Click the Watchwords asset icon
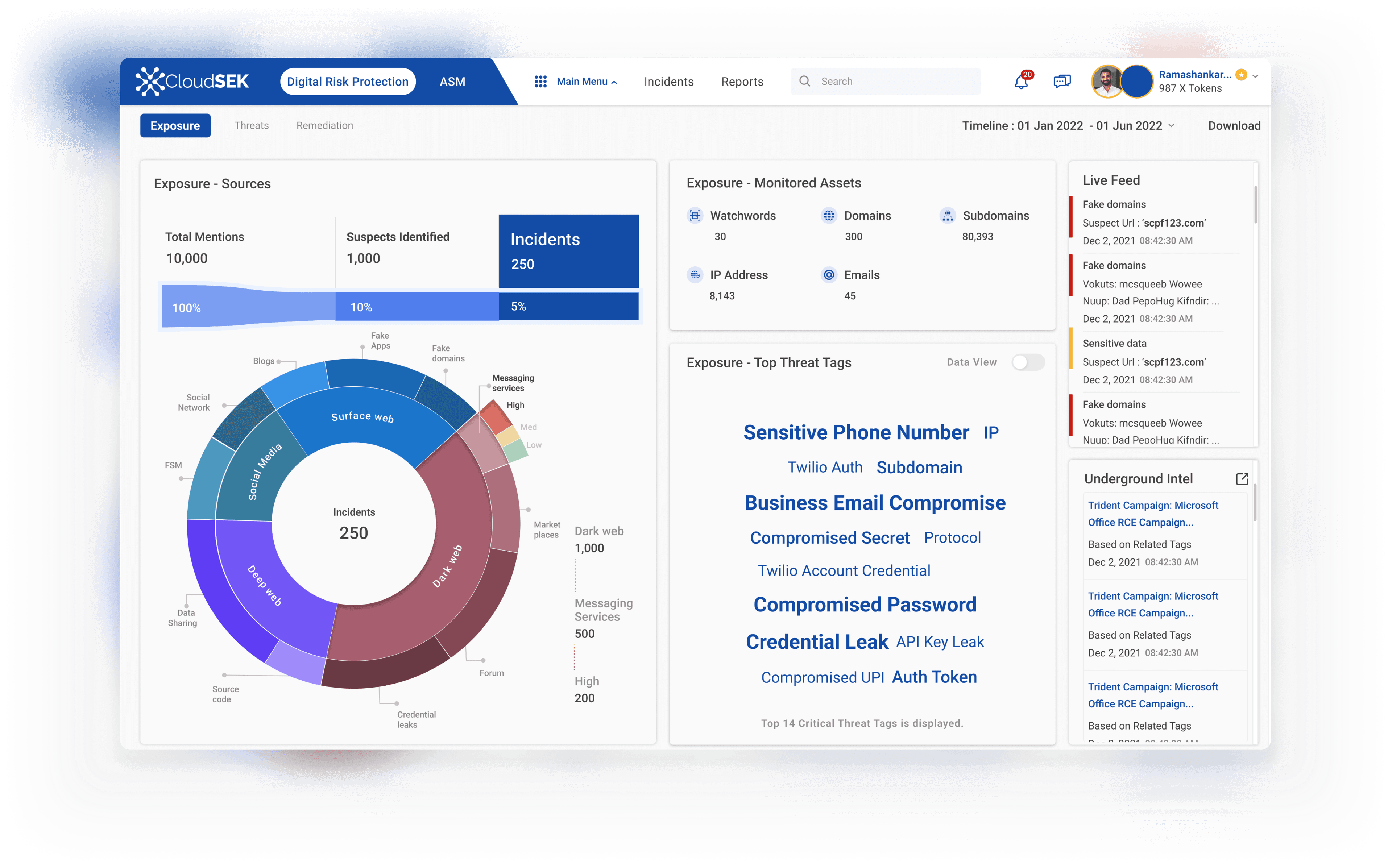The height and width of the screenshot is (868, 1392). pos(695,215)
